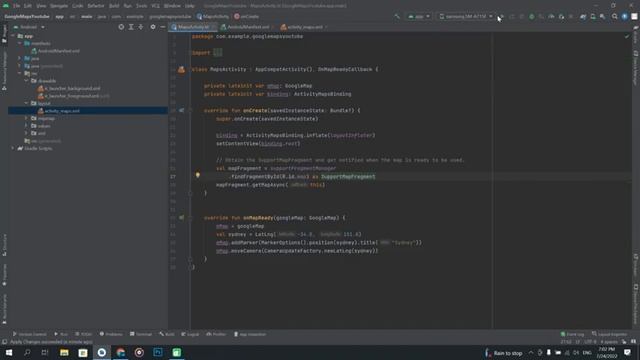The image size is (640, 360).
Task: Collapse the res folder
Action: tap(20, 73)
